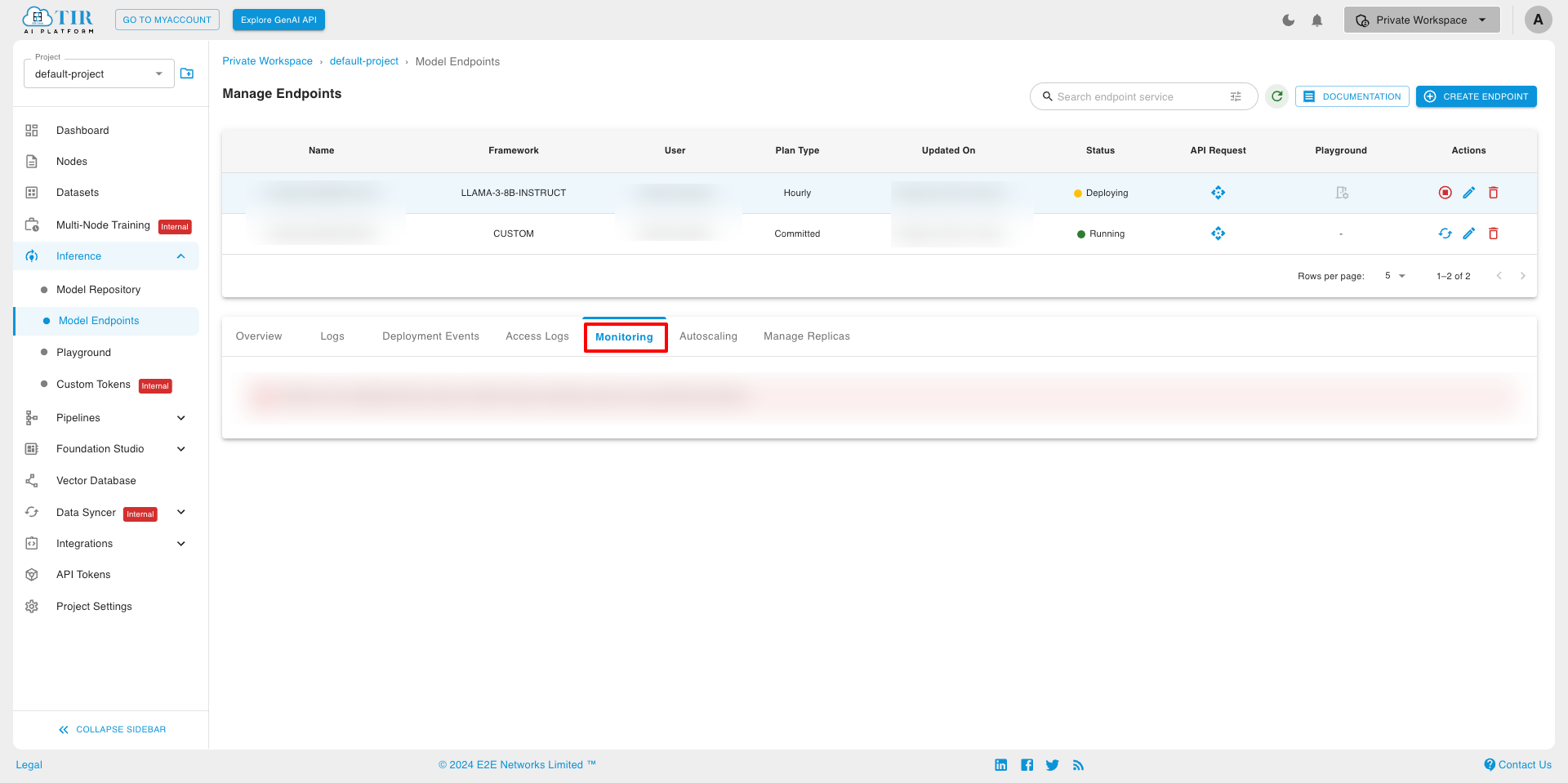Refresh endpoints list with green icon
Viewport: 1568px width, 783px height.
pyautogui.click(x=1276, y=96)
